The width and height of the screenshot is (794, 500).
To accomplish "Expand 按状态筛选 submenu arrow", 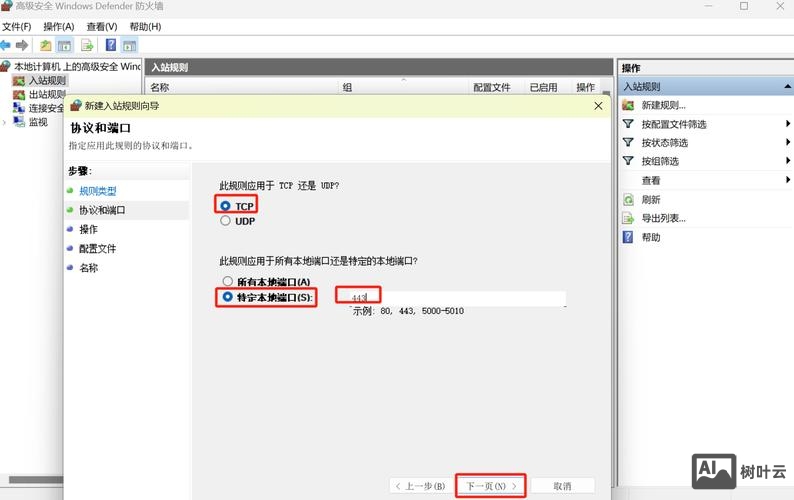I will (x=788, y=142).
